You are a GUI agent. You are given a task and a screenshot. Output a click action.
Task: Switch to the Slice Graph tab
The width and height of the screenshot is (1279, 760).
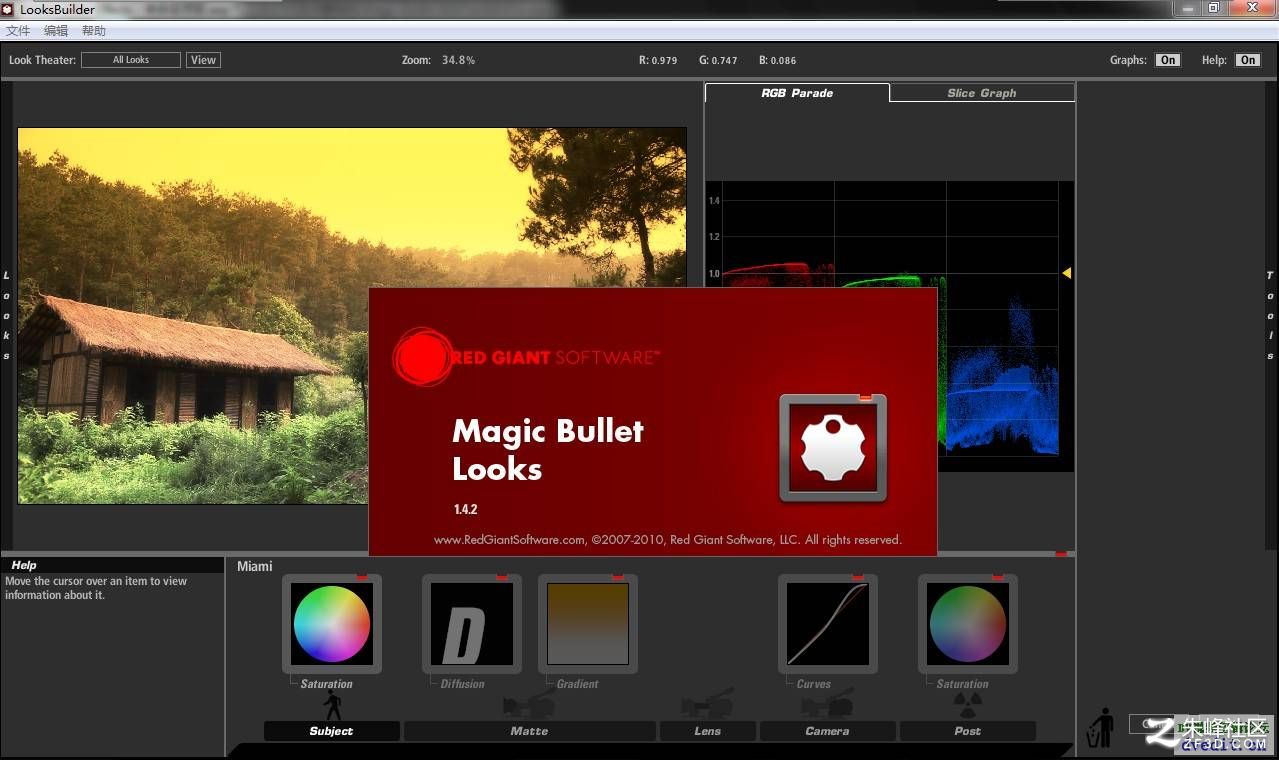982,93
